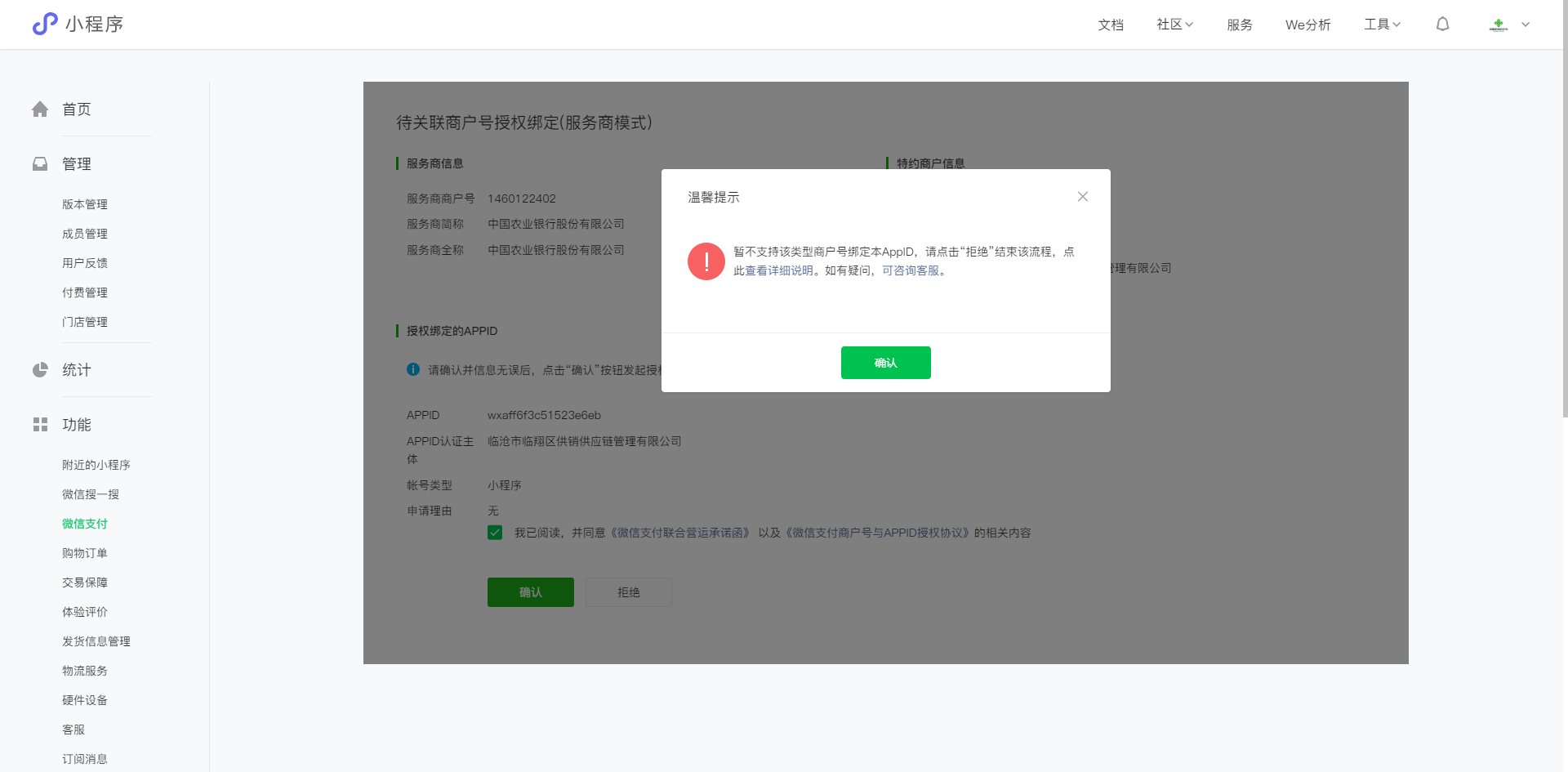Open the 查看详细说明 link
Viewport: 1568px width, 772px height.
click(x=779, y=270)
